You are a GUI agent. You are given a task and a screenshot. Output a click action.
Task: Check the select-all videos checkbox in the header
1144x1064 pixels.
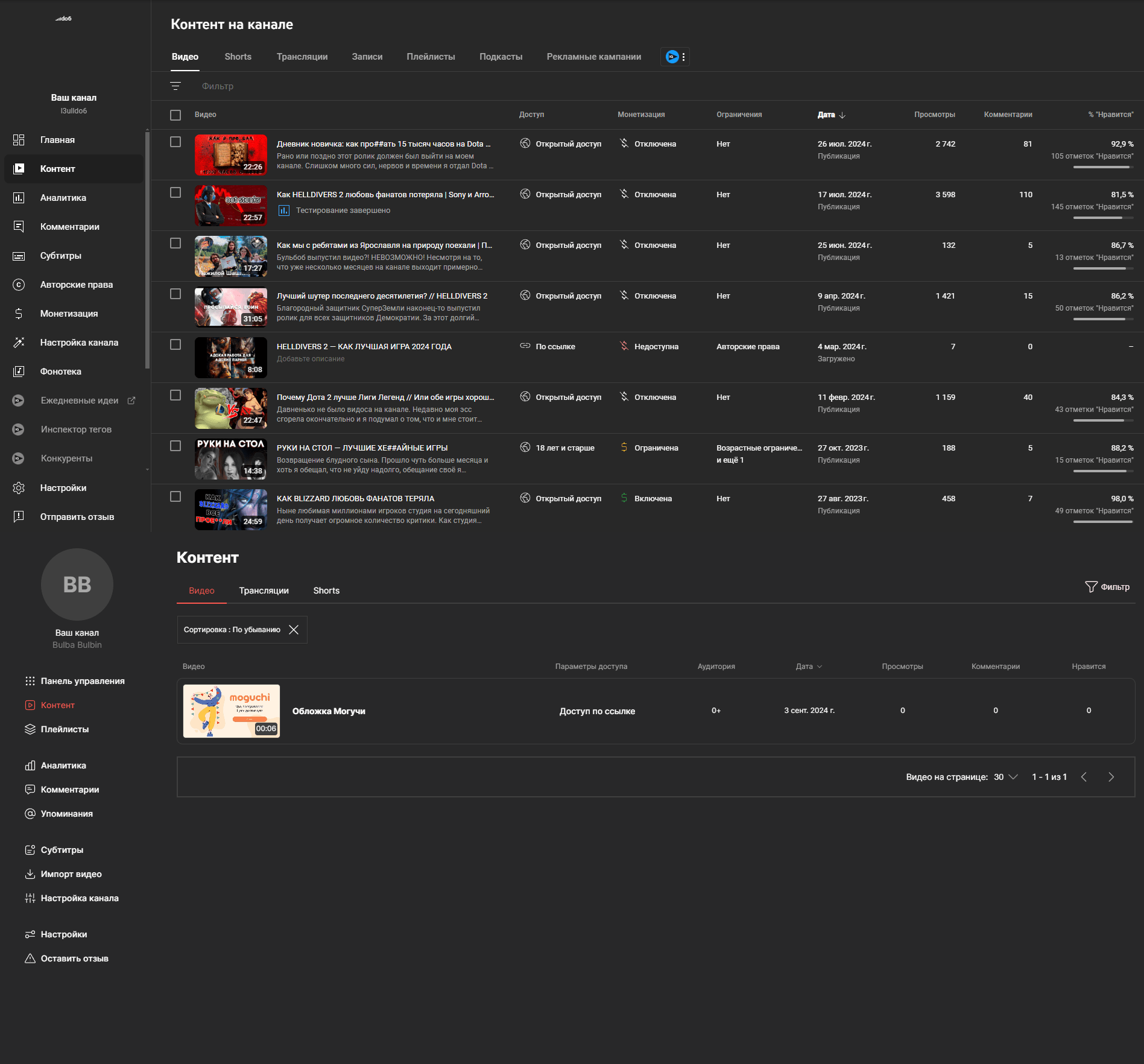tap(175, 115)
